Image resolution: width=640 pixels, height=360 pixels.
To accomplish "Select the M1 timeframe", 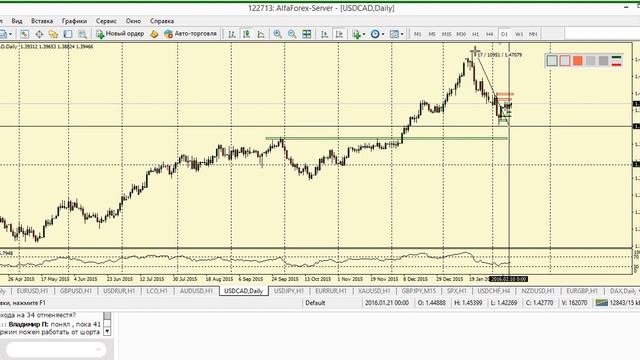I will 417,34.
